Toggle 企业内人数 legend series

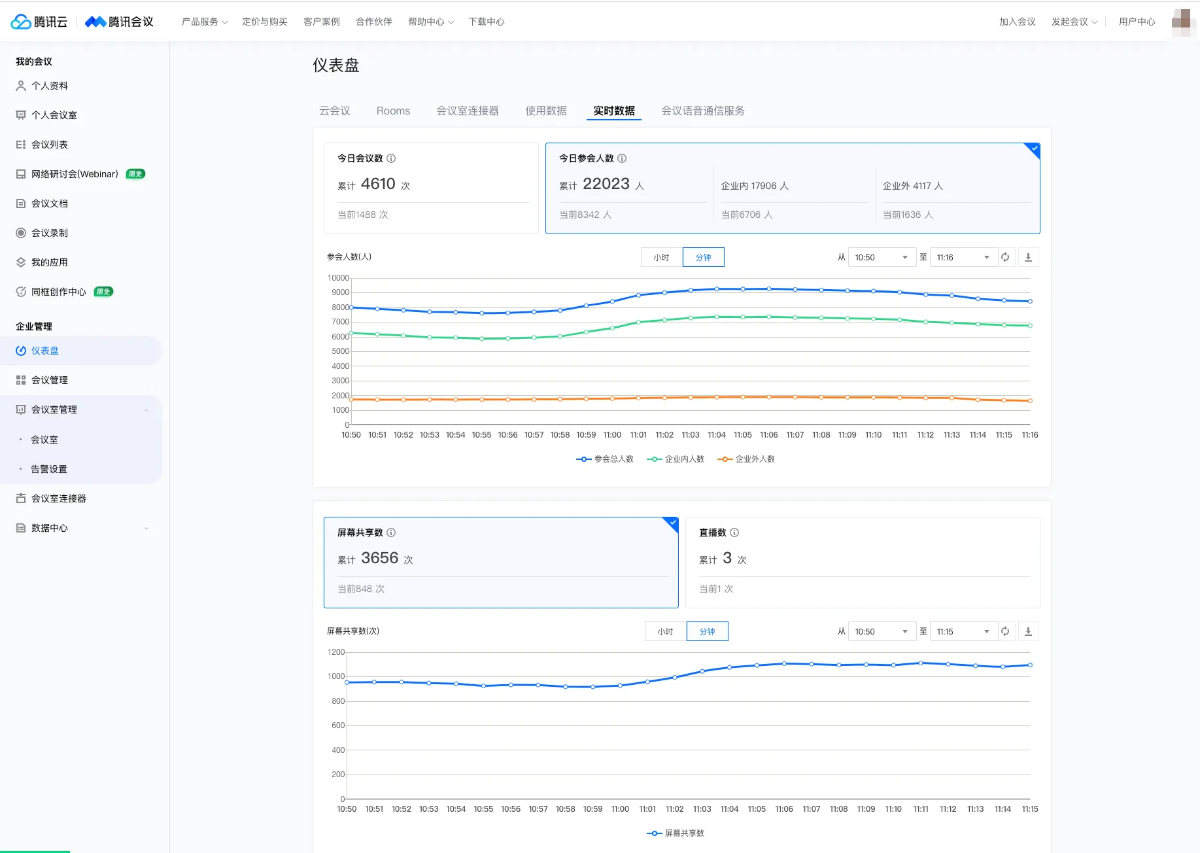[676, 459]
